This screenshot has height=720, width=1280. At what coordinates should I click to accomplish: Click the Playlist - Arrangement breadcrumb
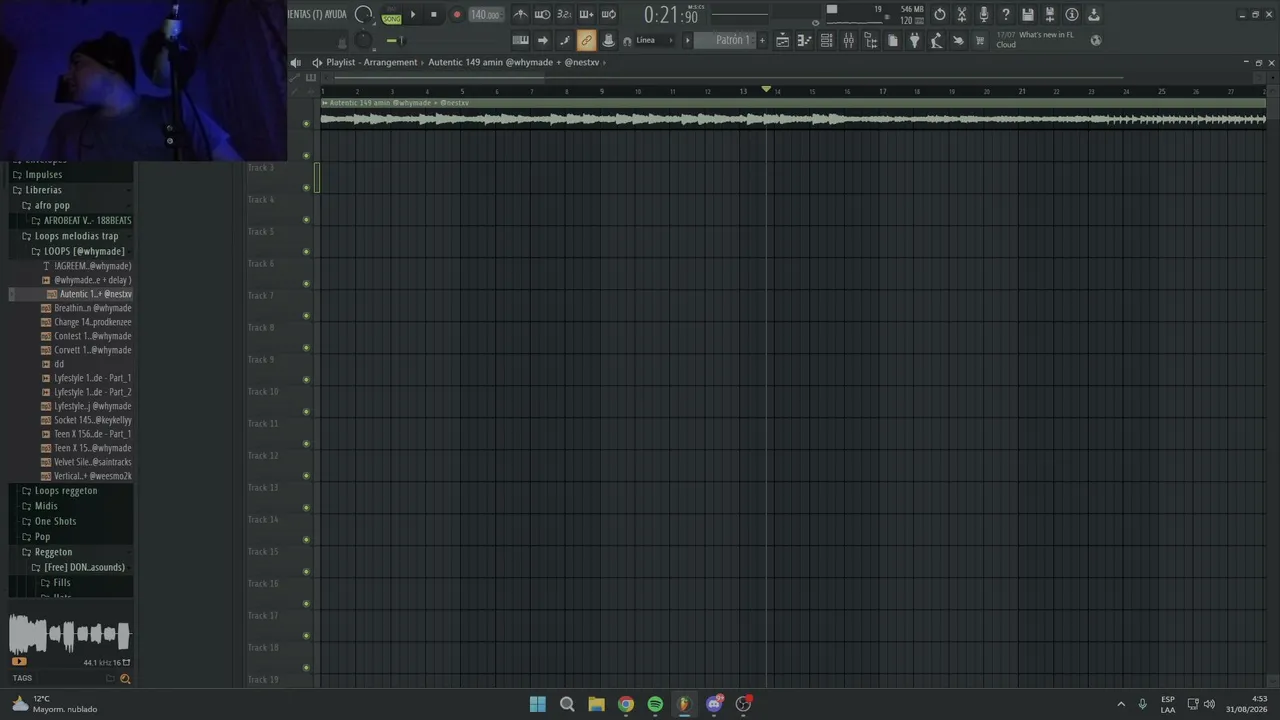pos(372,62)
